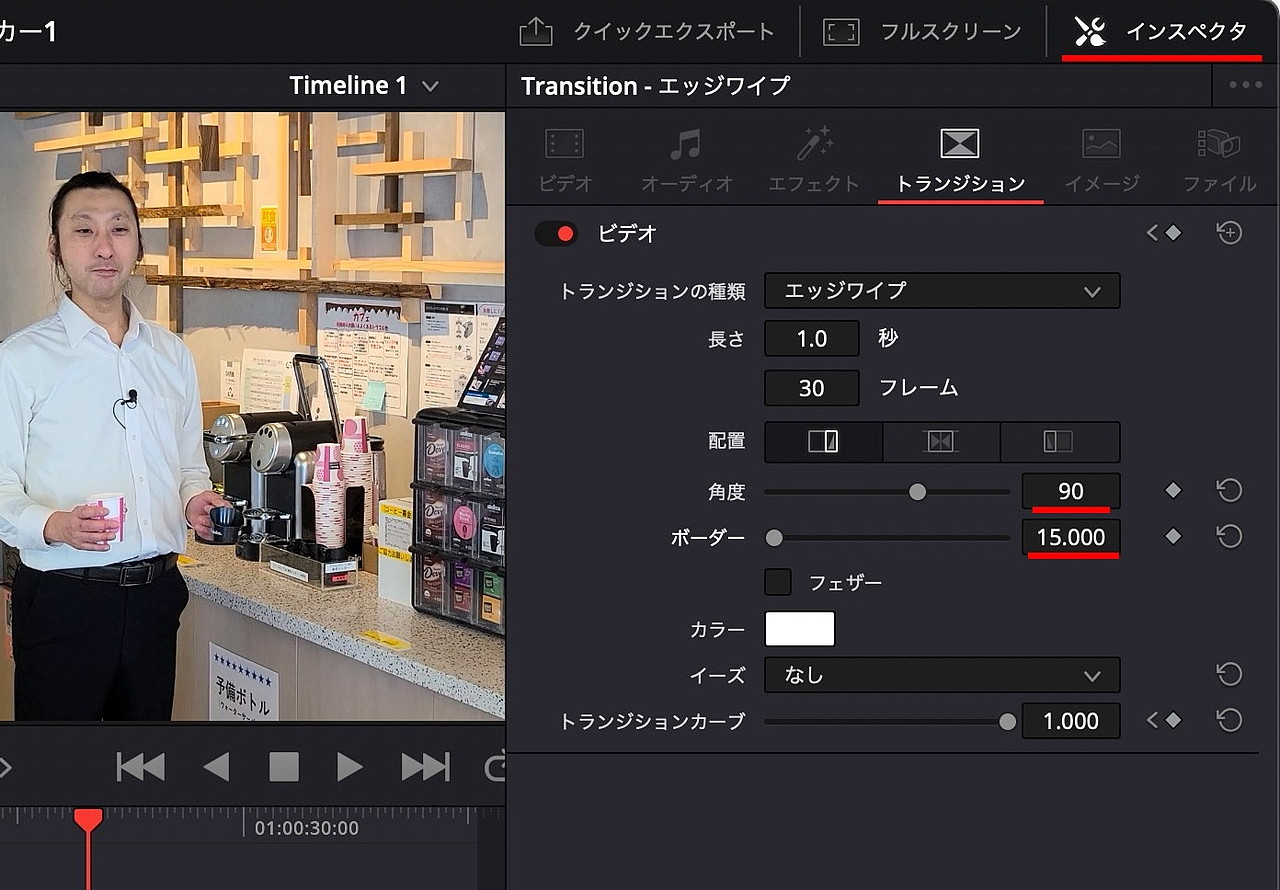The height and width of the screenshot is (890, 1280).
Task: Toggle the ビデオ transition enable switch
Action: click(557, 233)
